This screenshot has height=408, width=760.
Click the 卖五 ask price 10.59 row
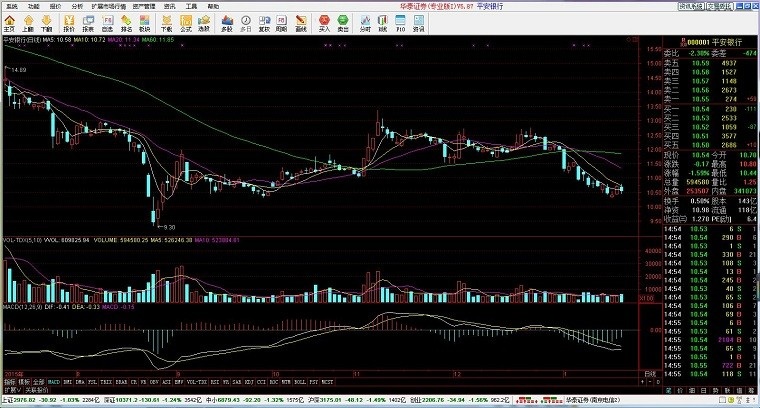[710, 63]
